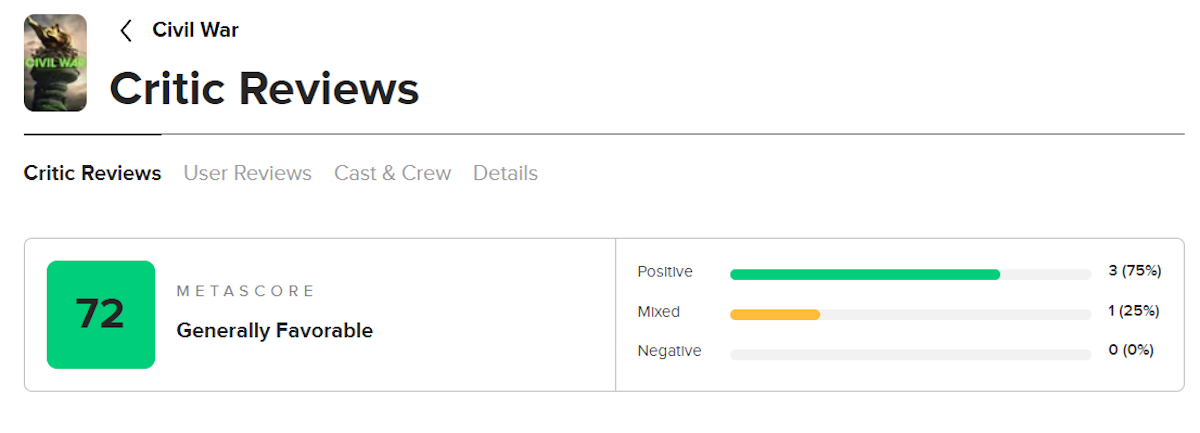
Task: Switch to the Details tab
Action: [x=505, y=173]
